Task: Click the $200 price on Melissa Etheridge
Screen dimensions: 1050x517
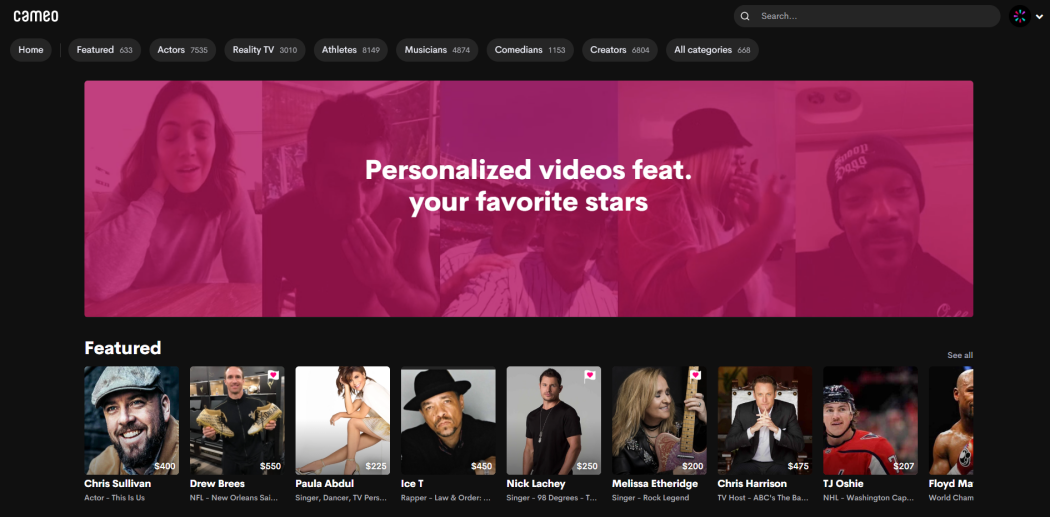Action: (693, 466)
